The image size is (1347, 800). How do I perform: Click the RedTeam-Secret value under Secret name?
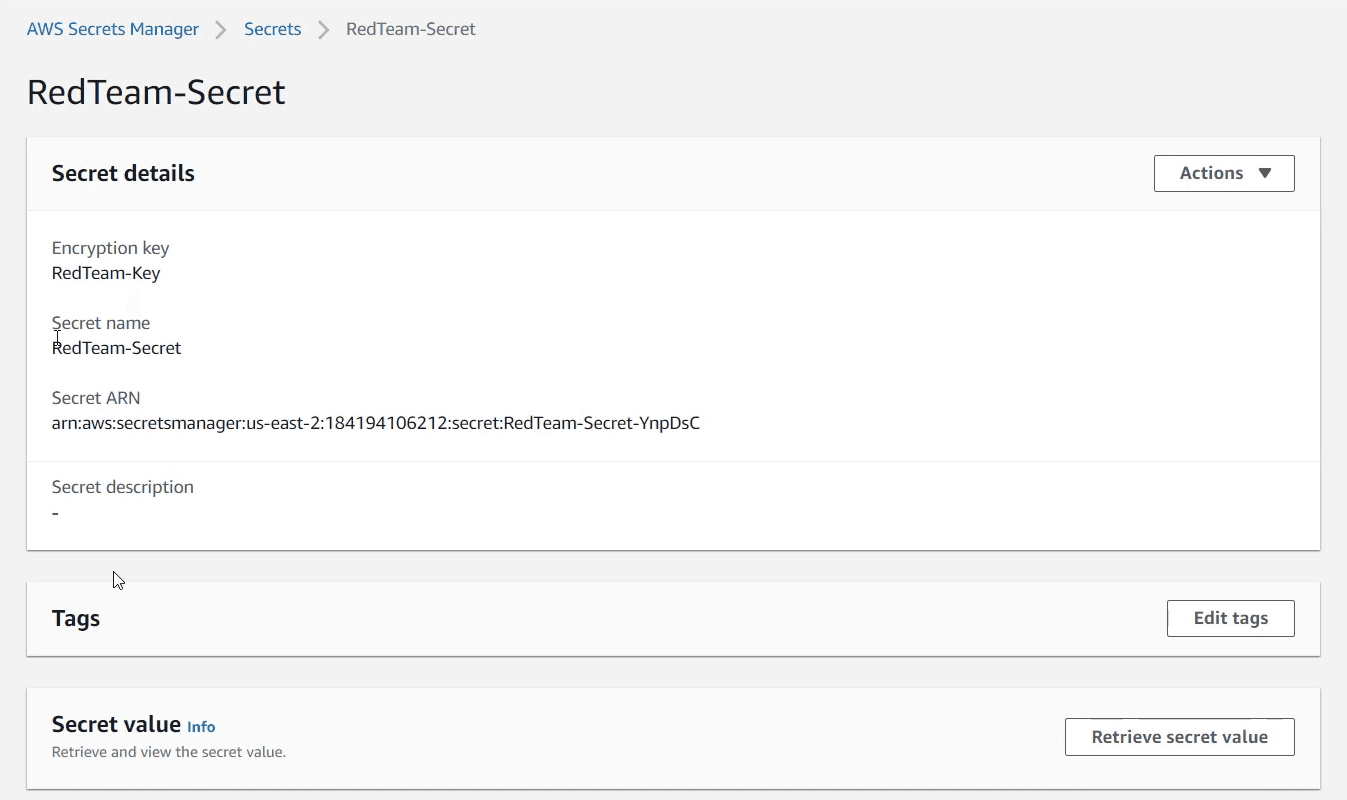coord(117,348)
